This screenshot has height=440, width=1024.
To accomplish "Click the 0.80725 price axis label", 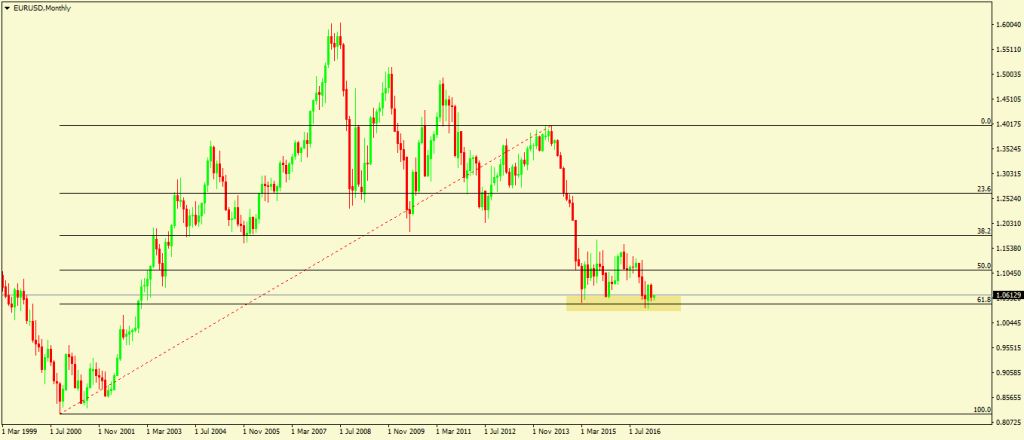I will (1007, 422).
